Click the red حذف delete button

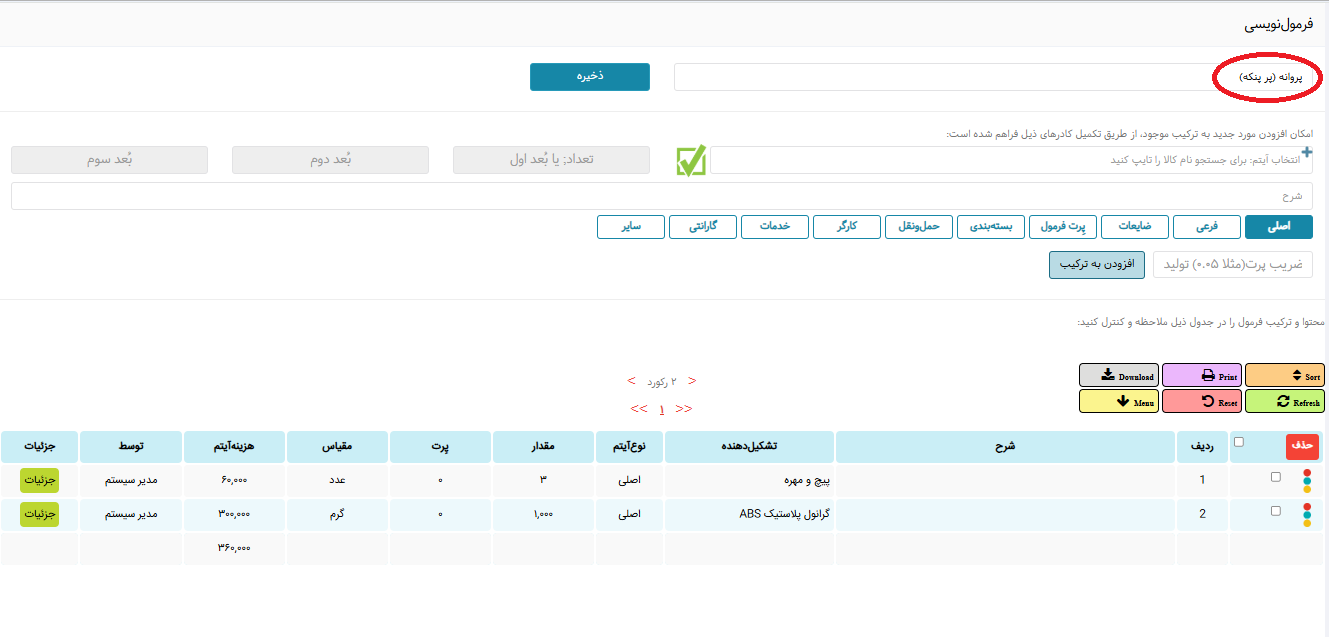pyautogui.click(x=1302, y=446)
